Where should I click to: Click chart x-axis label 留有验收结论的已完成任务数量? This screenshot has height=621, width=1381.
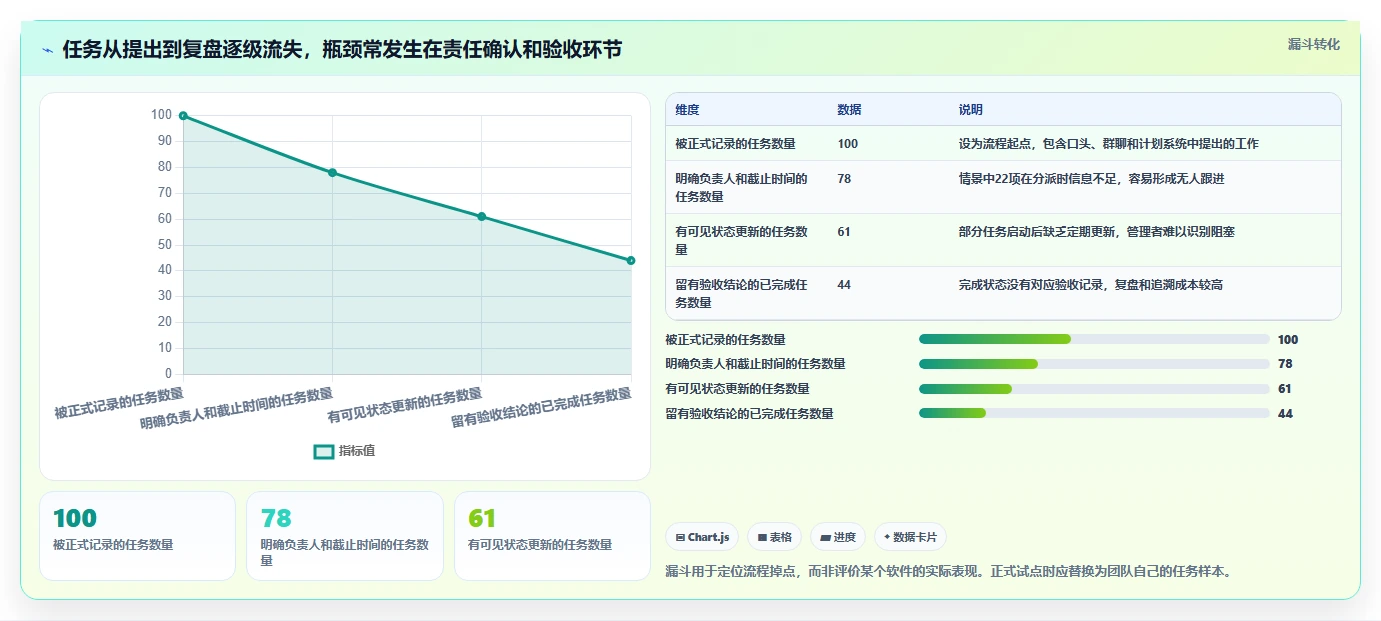click(x=541, y=408)
